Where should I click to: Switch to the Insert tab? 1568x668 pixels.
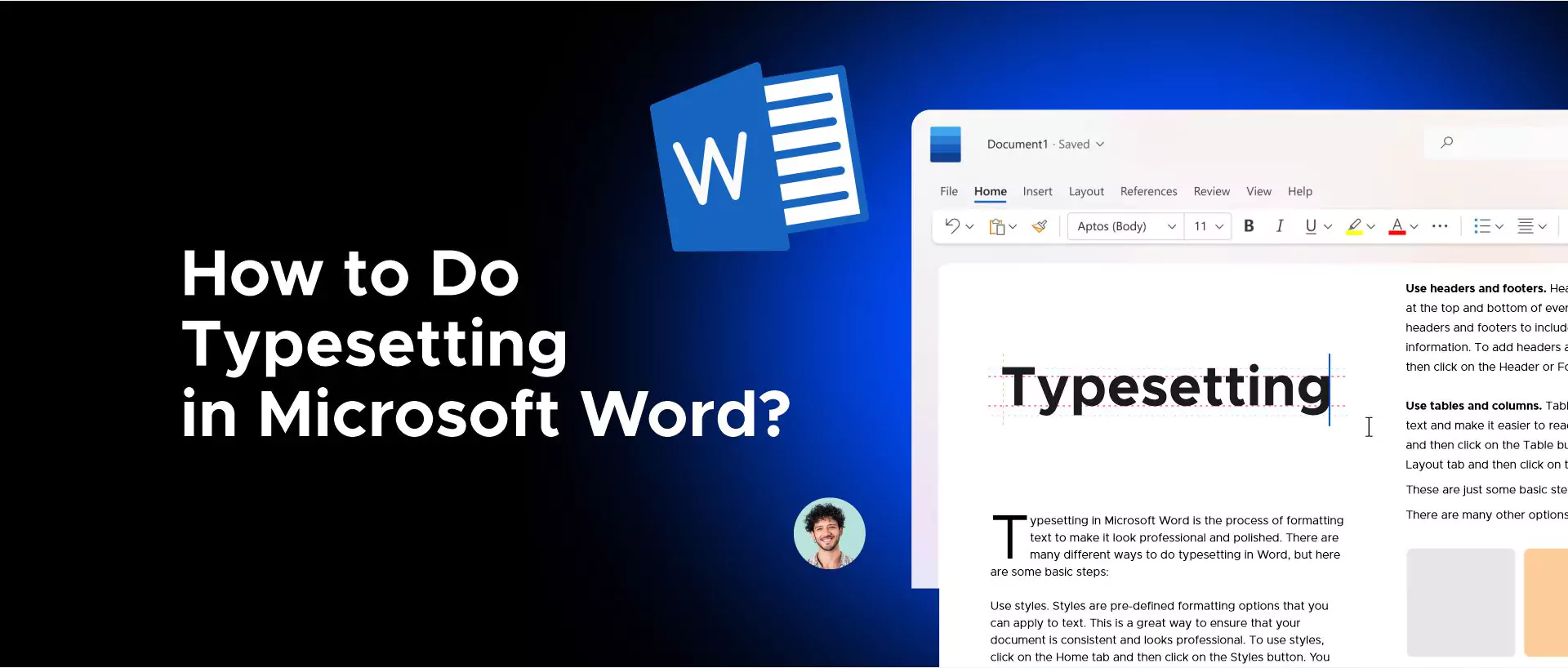click(1037, 191)
